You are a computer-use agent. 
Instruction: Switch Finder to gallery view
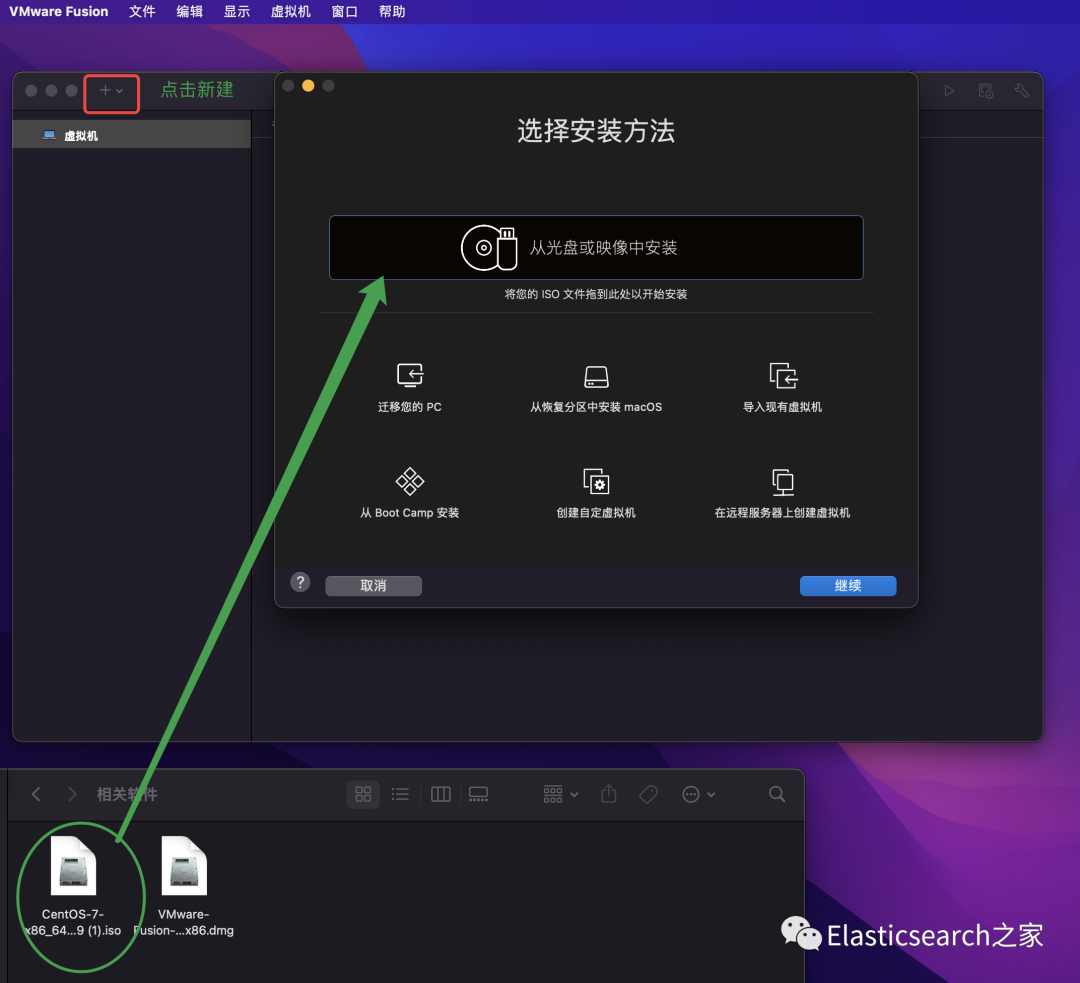click(x=479, y=794)
